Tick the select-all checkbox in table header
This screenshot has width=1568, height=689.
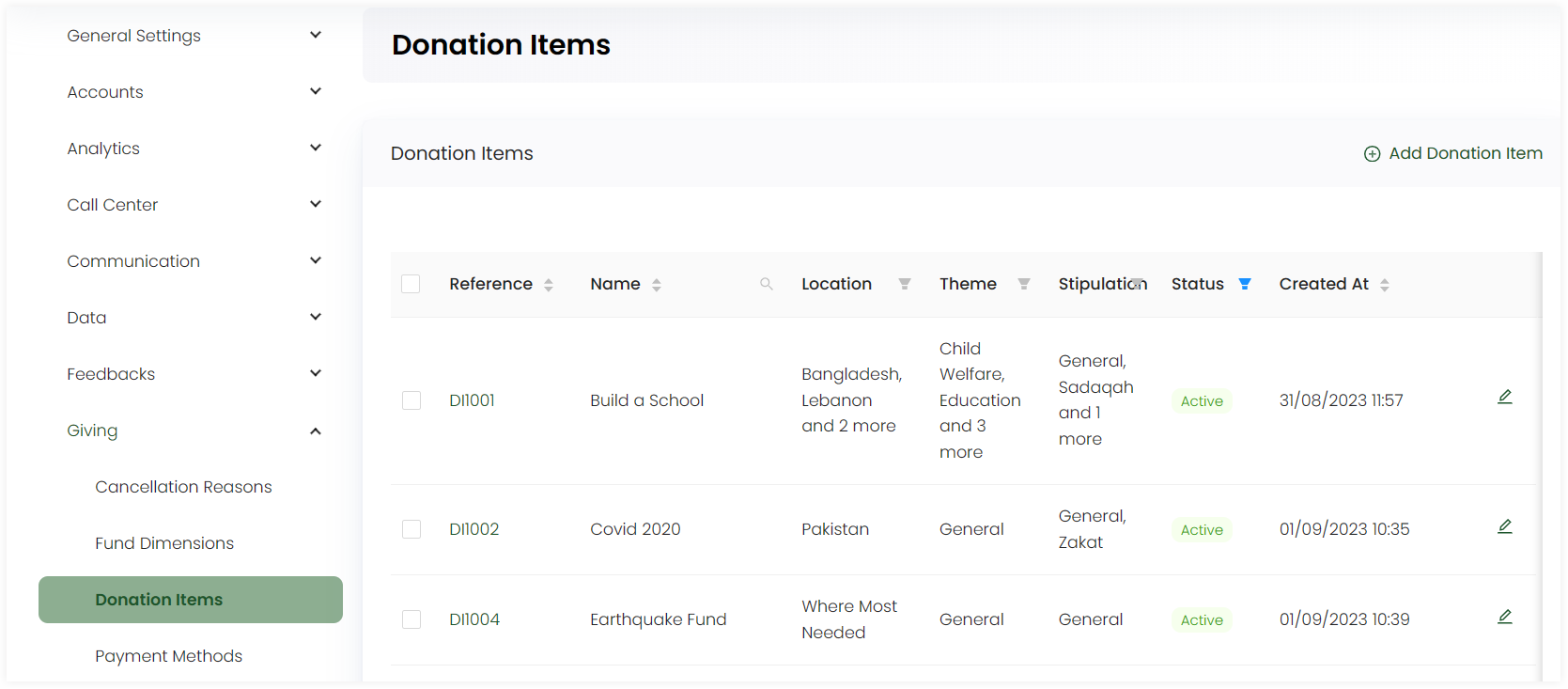click(411, 284)
